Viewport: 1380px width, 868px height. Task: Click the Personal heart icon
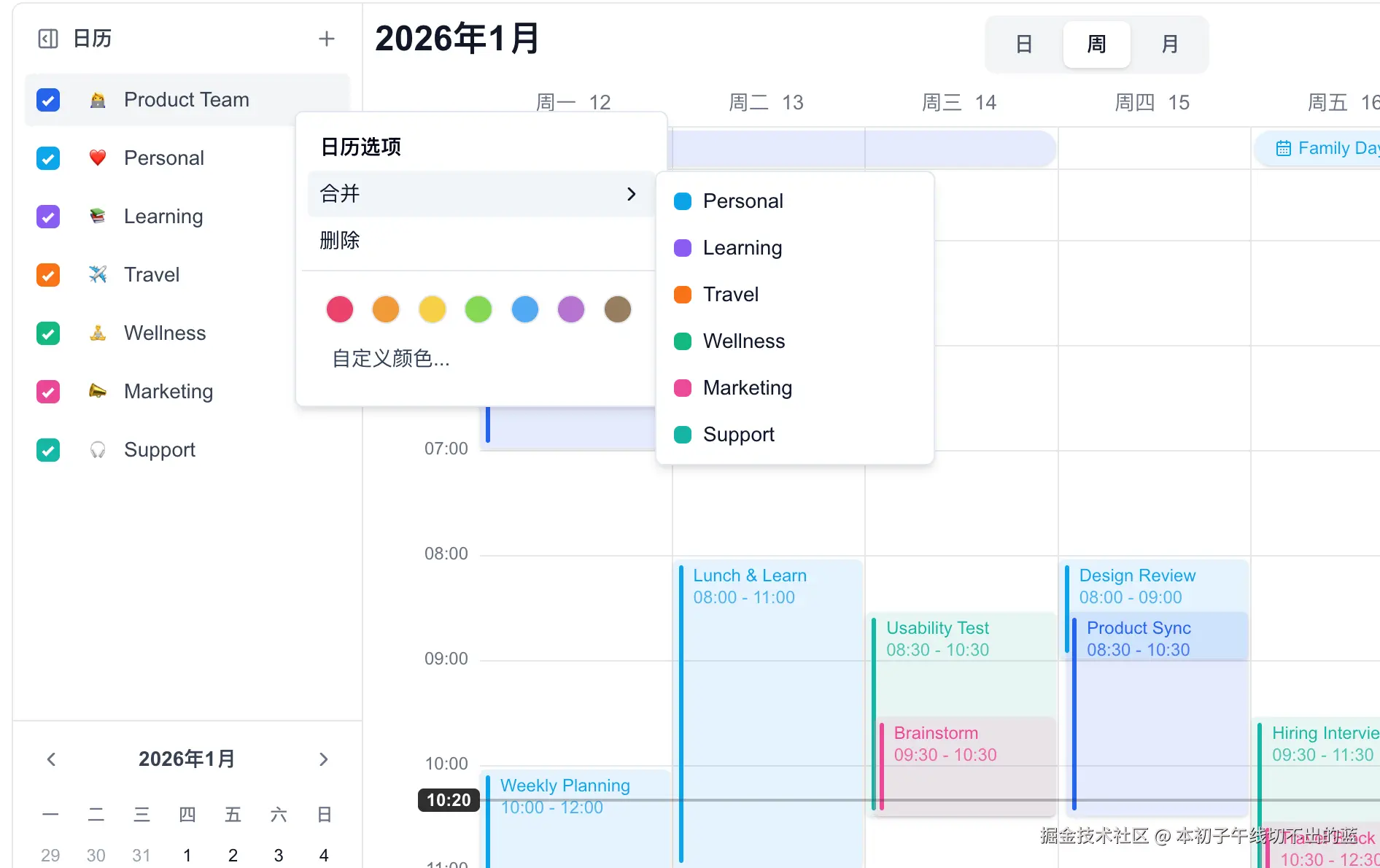[x=98, y=158]
